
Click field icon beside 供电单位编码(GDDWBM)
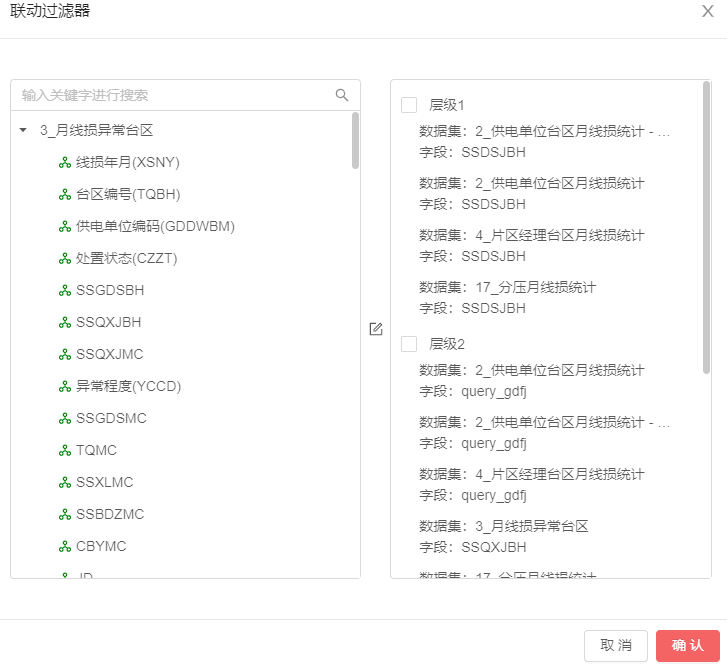(x=65, y=226)
